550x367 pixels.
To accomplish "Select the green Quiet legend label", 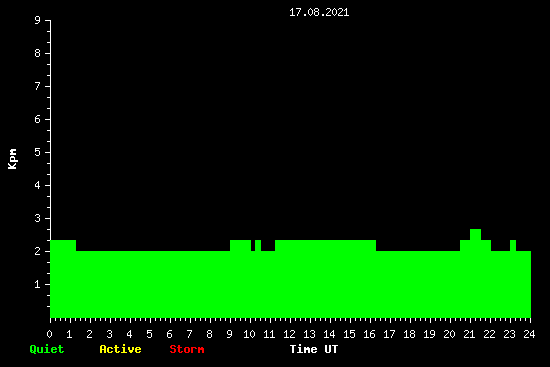I will click(x=47, y=349).
